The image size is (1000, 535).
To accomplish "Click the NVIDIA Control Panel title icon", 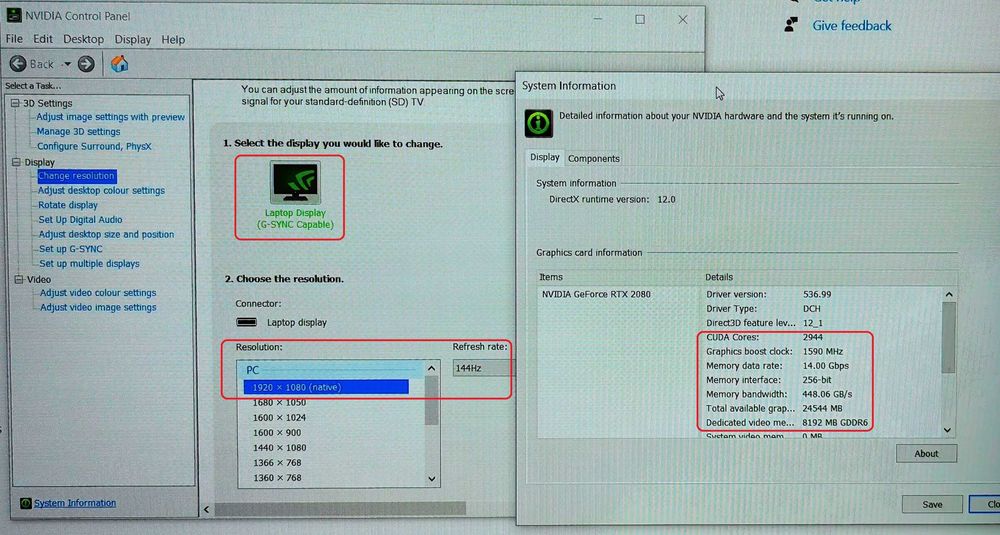I will pos(13,15).
